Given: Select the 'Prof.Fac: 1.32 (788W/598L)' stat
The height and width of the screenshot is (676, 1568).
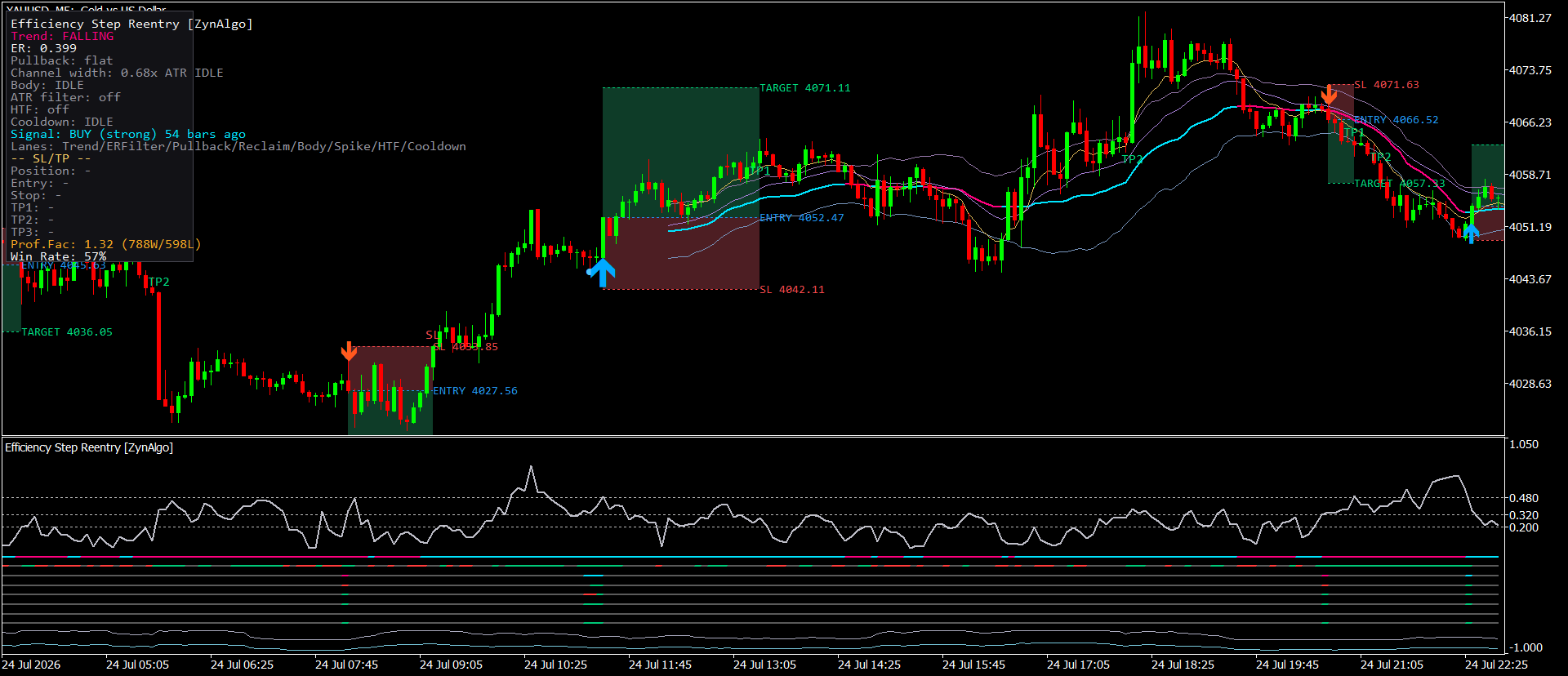Looking at the screenshot, I should tap(106, 245).
